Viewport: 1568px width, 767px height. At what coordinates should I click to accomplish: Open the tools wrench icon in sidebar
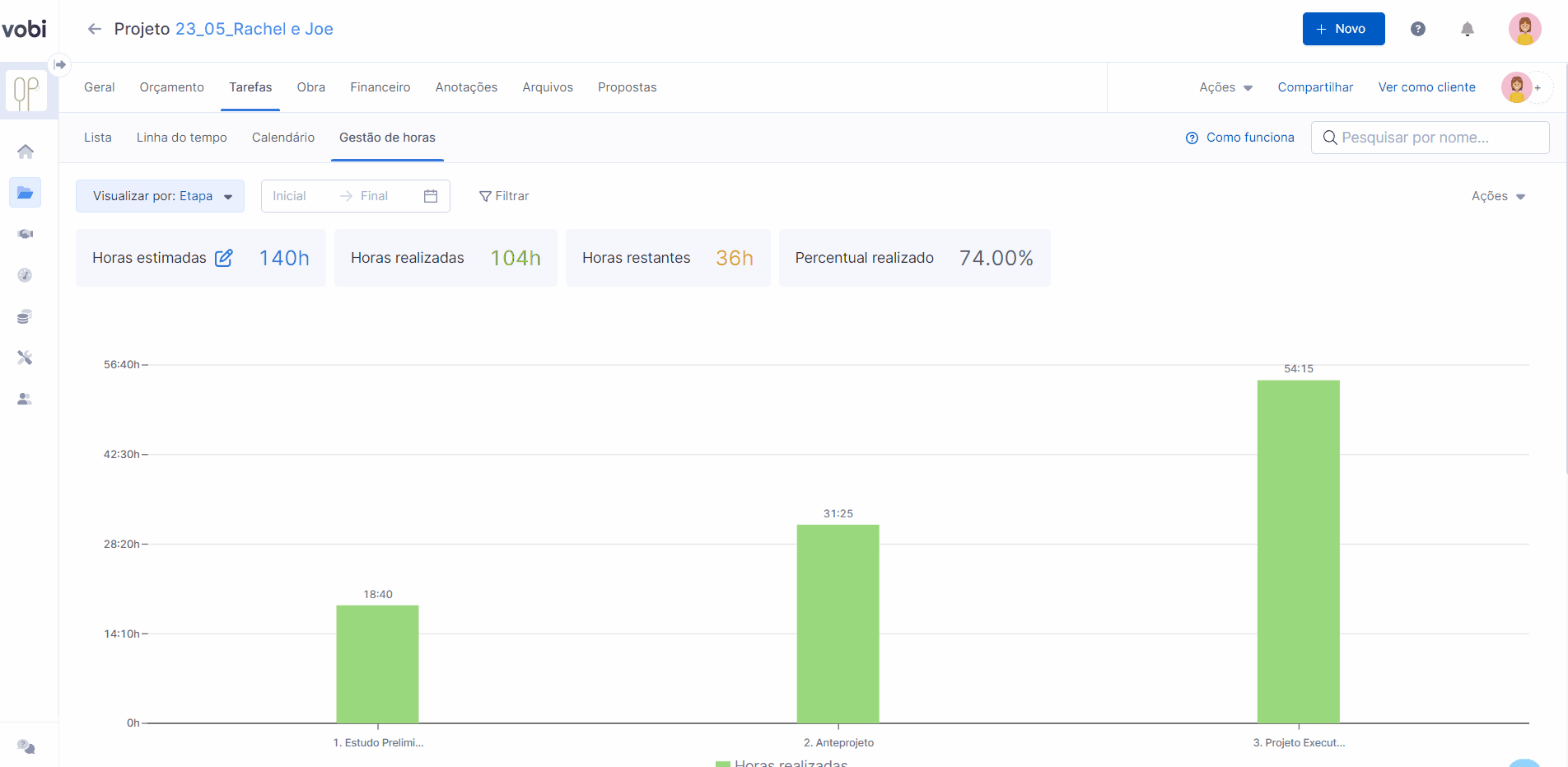[x=26, y=358]
